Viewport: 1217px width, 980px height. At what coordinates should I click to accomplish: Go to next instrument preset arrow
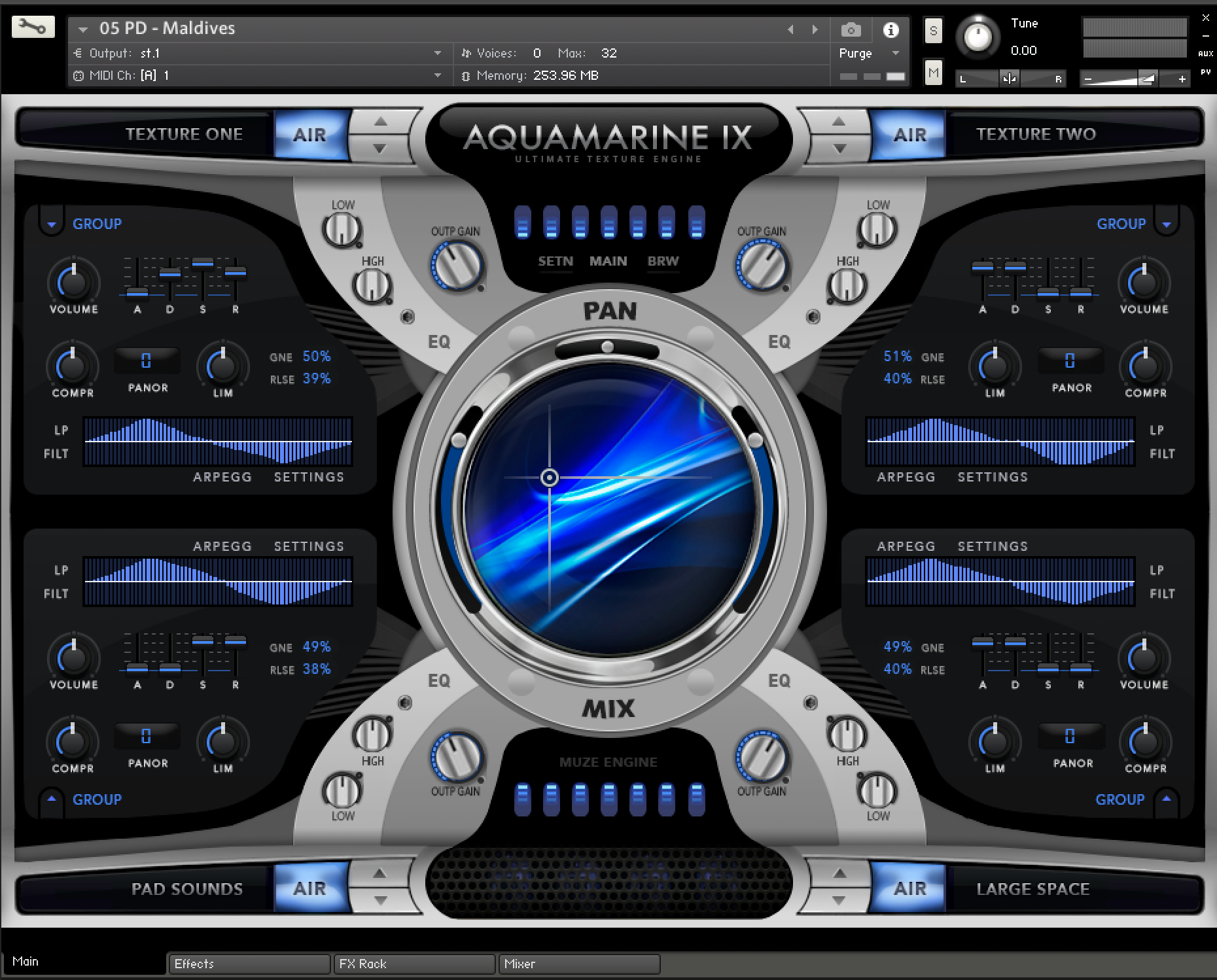coord(815,29)
